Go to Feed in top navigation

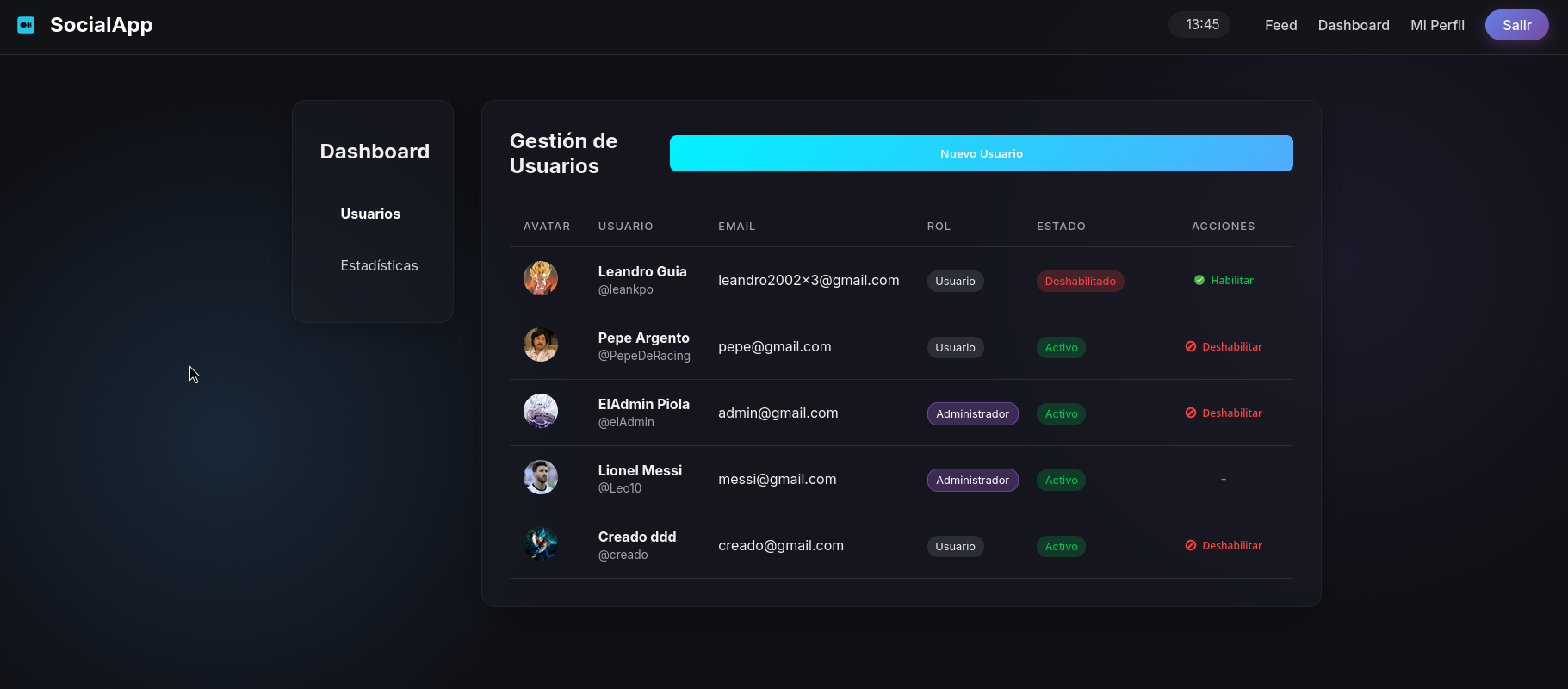1280,25
